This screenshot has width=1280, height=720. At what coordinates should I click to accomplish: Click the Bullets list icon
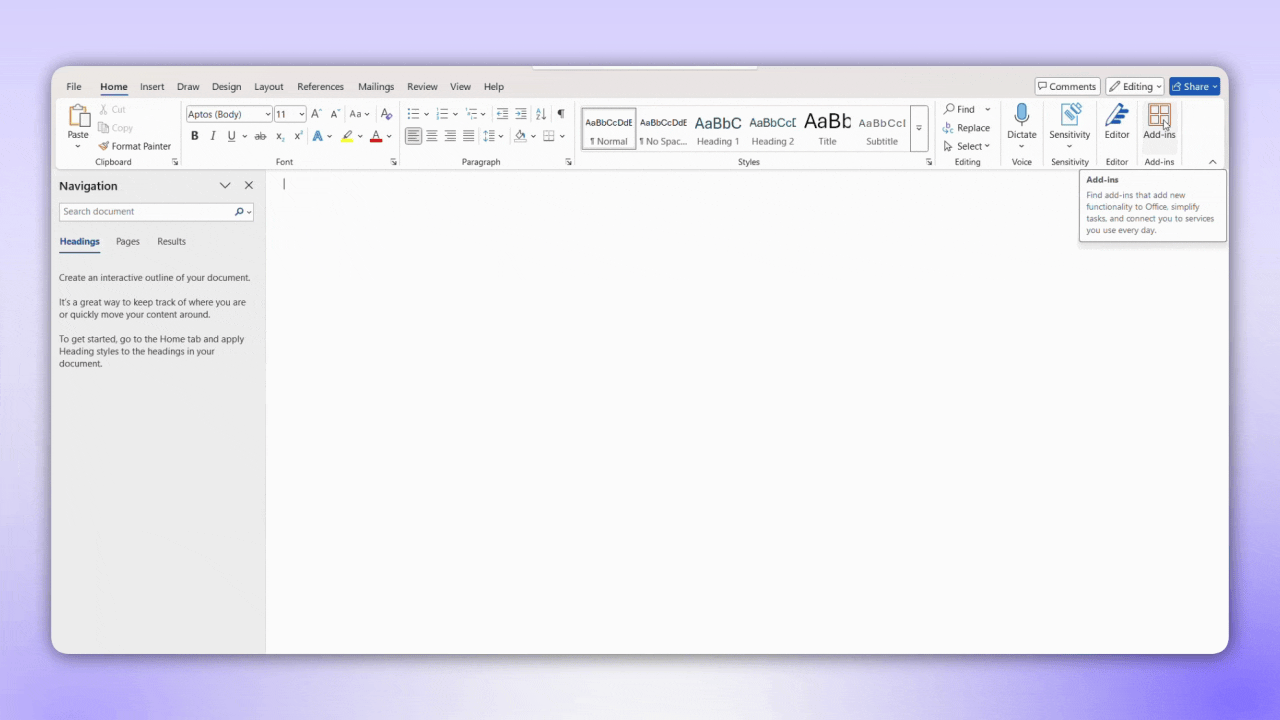pos(413,114)
